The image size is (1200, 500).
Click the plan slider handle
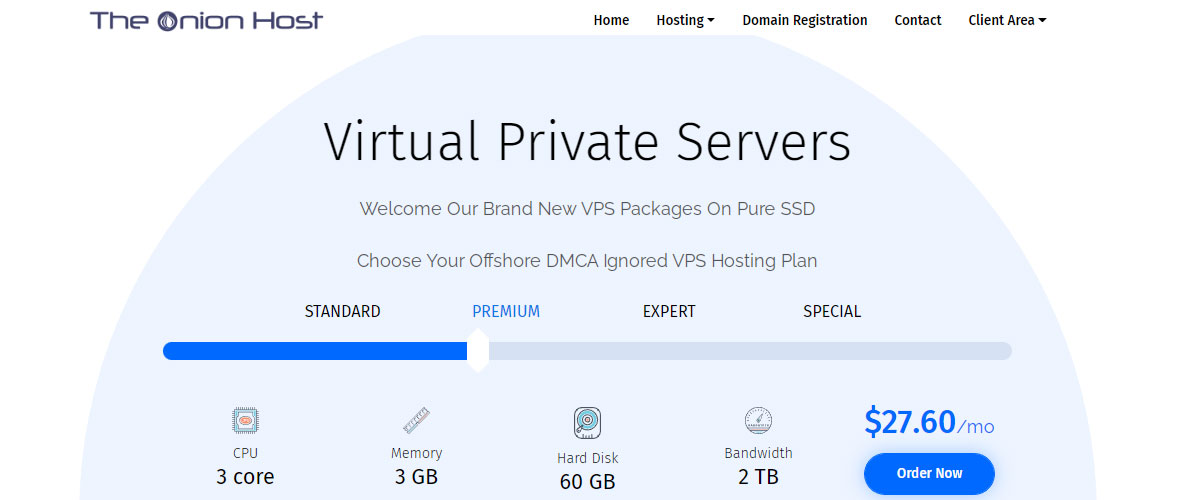point(478,350)
